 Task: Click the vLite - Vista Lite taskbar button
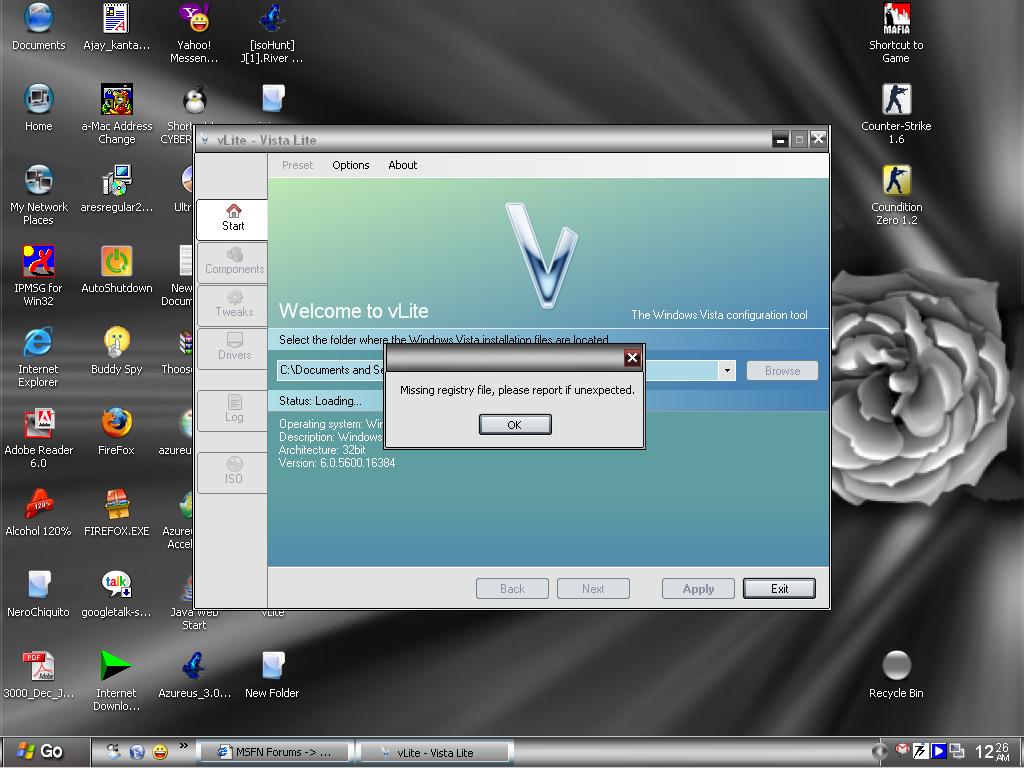coord(435,752)
